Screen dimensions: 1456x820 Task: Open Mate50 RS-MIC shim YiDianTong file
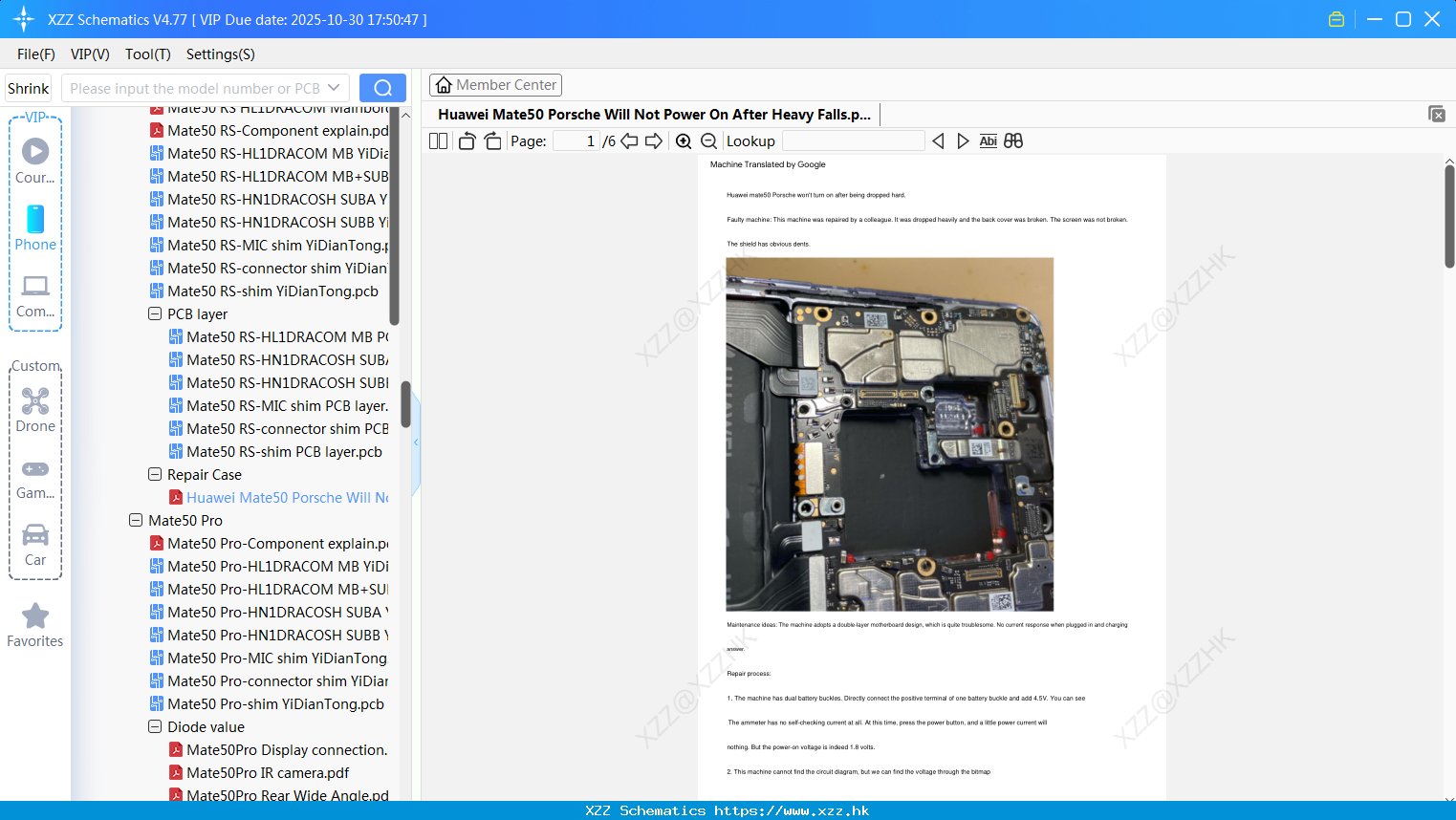(x=270, y=245)
